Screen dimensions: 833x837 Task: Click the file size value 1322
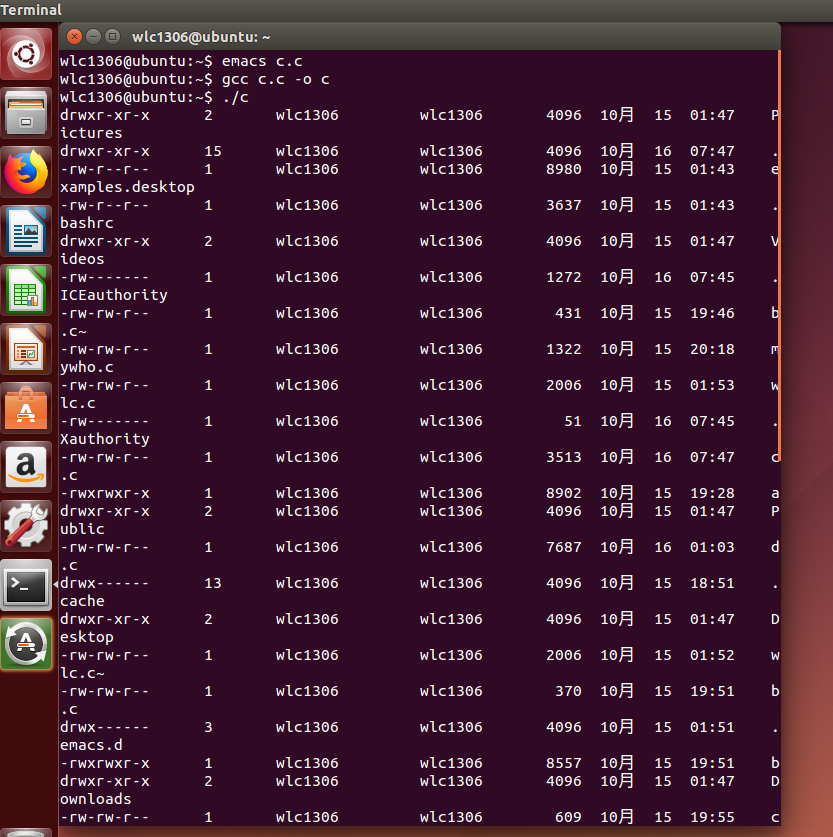pyautogui.click(x=564, y=350)
